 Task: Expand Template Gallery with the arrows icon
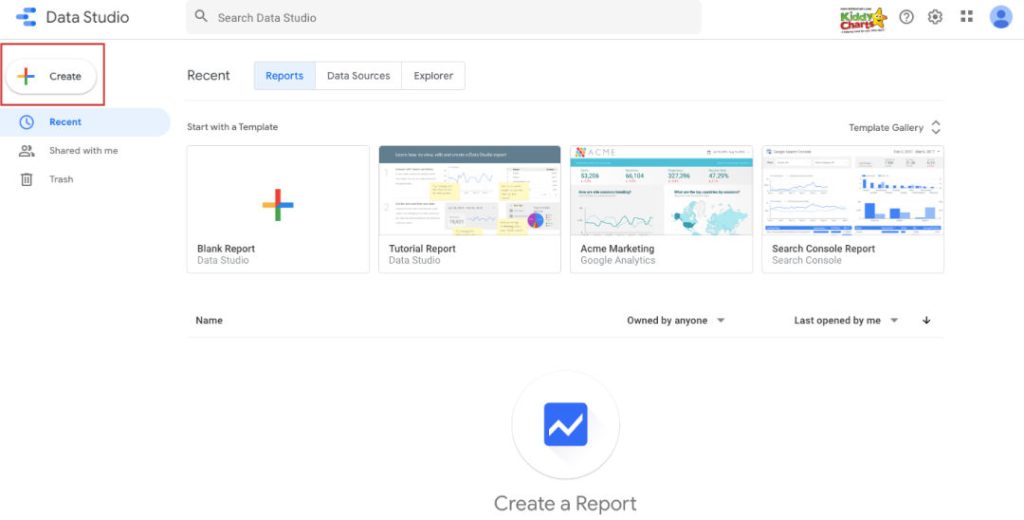click(x=936, y=127)
